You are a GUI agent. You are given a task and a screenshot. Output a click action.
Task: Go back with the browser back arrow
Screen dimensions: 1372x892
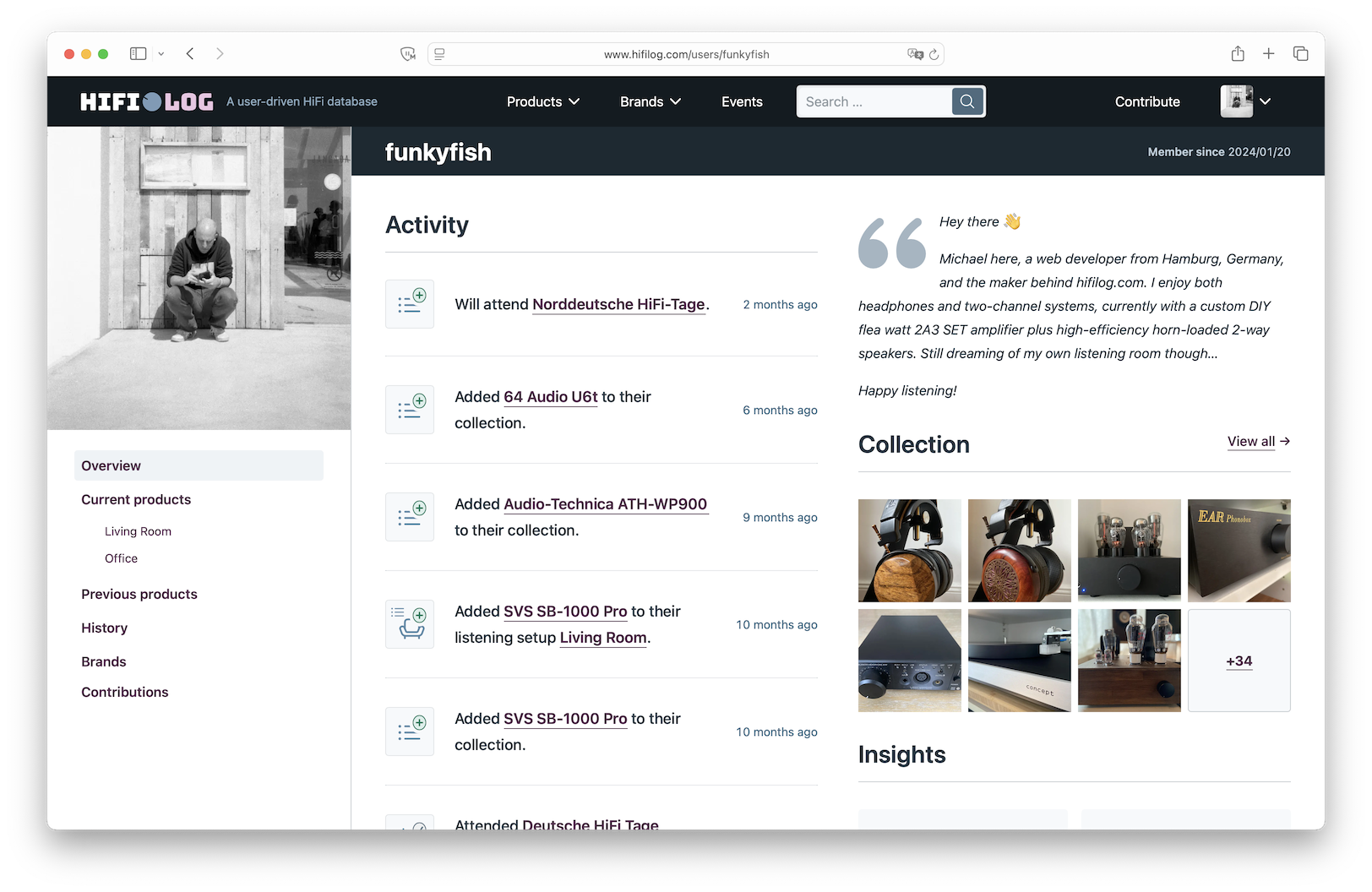(190, 53)
